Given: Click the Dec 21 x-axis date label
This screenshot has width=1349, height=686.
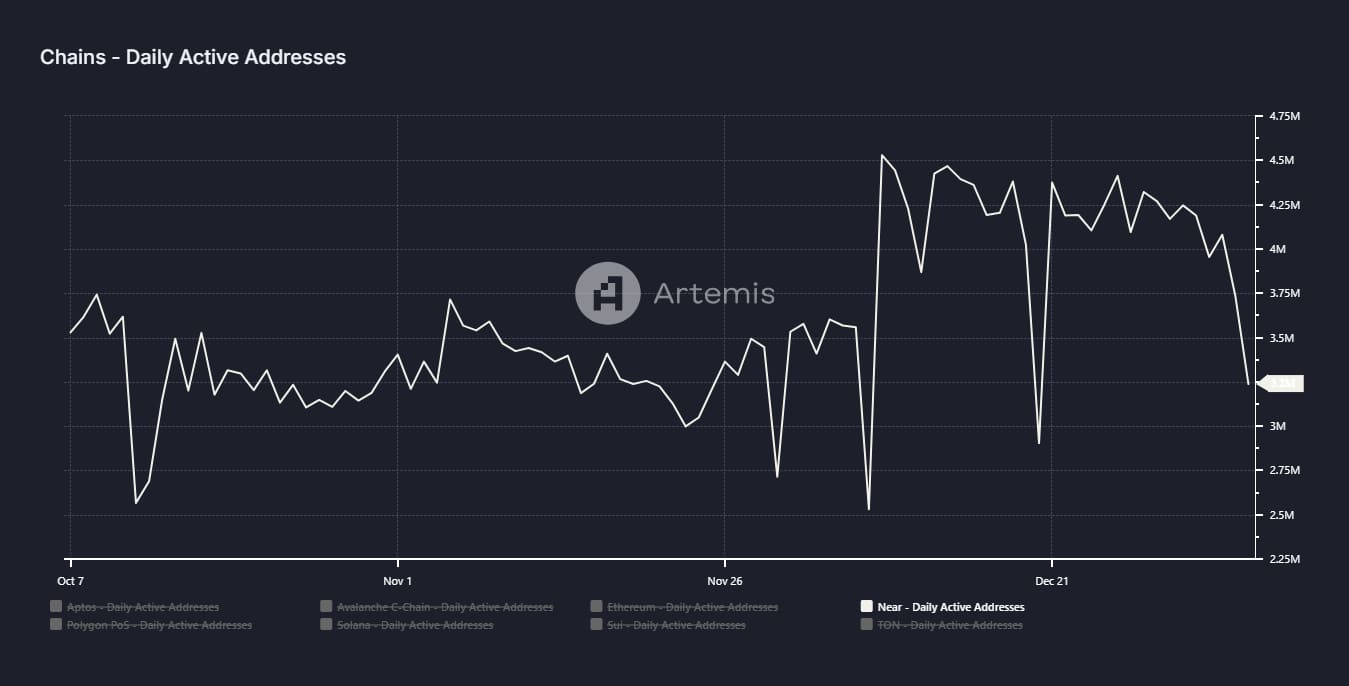Looking at the screenshot, I should pyautogui.click(x=1052, y=580).
